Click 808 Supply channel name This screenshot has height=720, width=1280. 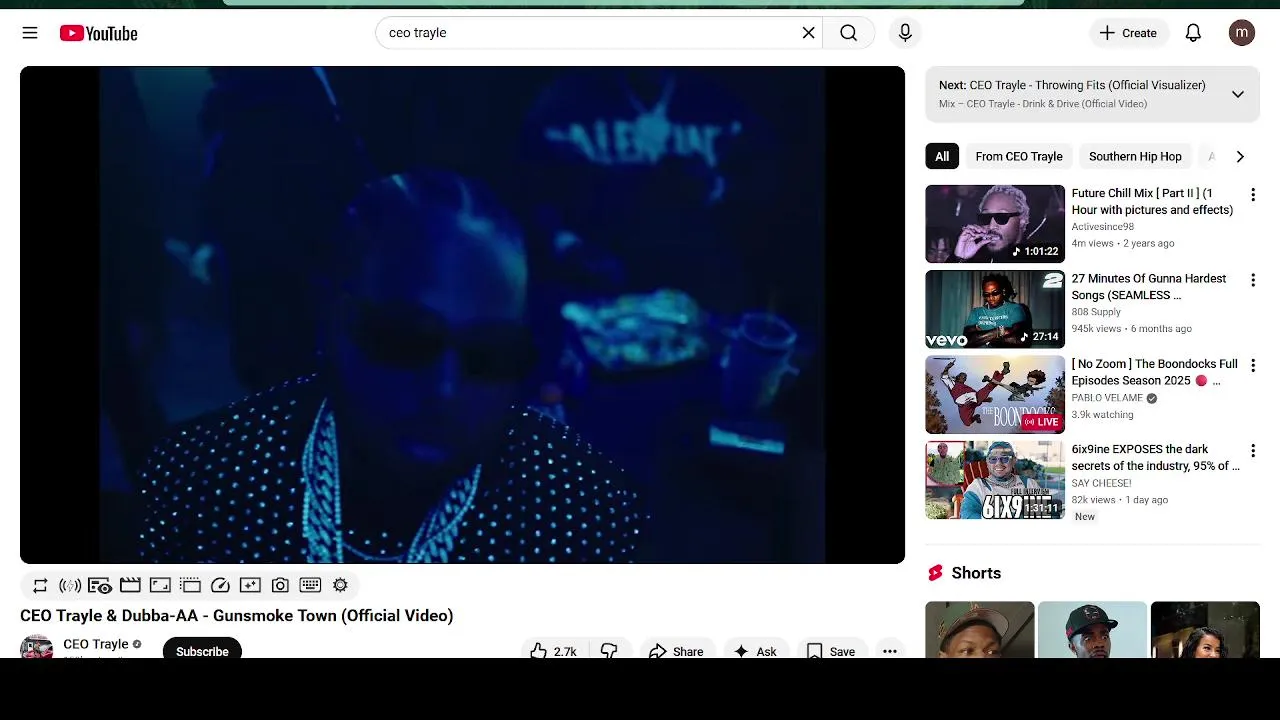(1096, 312)
